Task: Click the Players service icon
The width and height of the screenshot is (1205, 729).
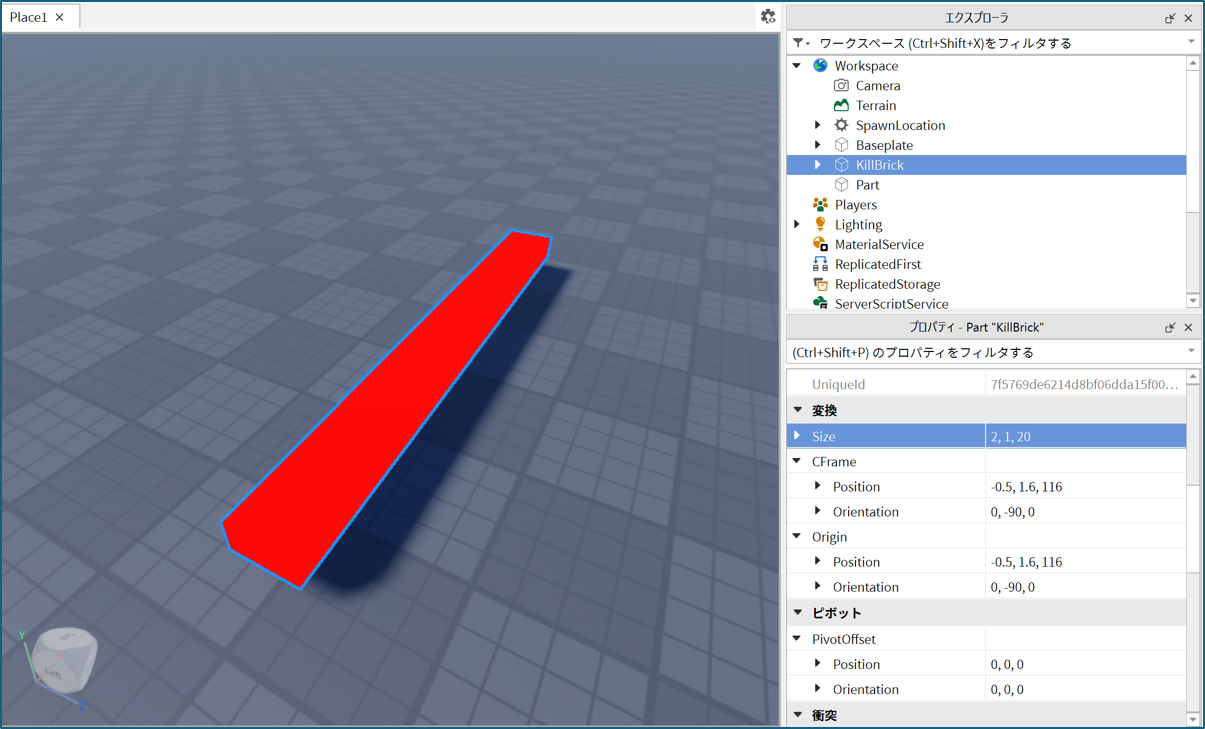Action: (x=820, y=205)
